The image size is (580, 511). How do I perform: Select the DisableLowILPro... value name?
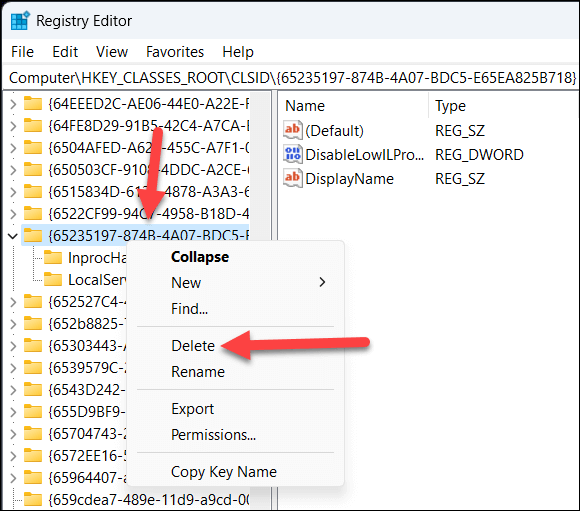(x=364, y=155)
